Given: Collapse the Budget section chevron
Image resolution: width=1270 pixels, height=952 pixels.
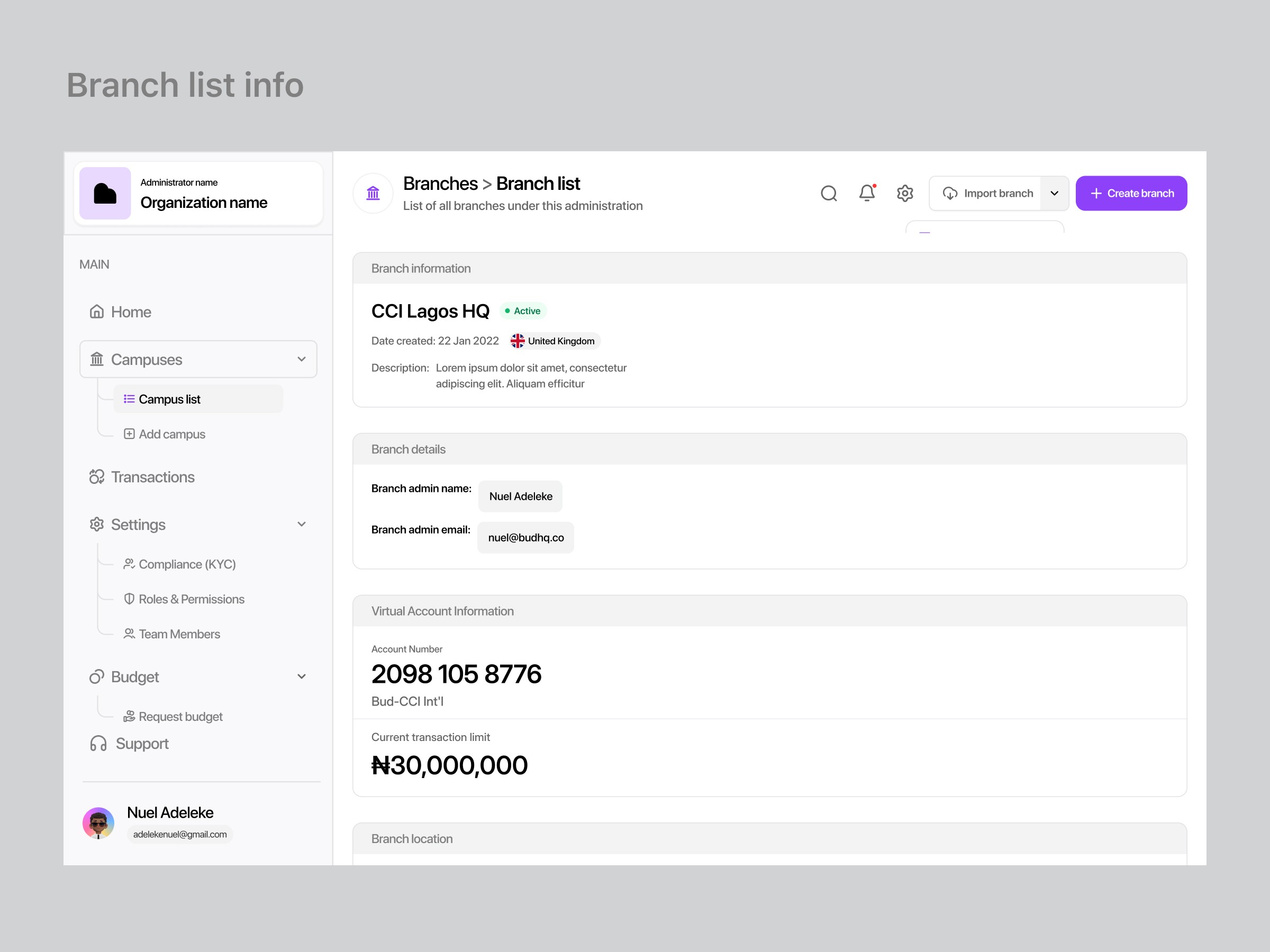Looking at the screenshot, I should click(302, 676).
